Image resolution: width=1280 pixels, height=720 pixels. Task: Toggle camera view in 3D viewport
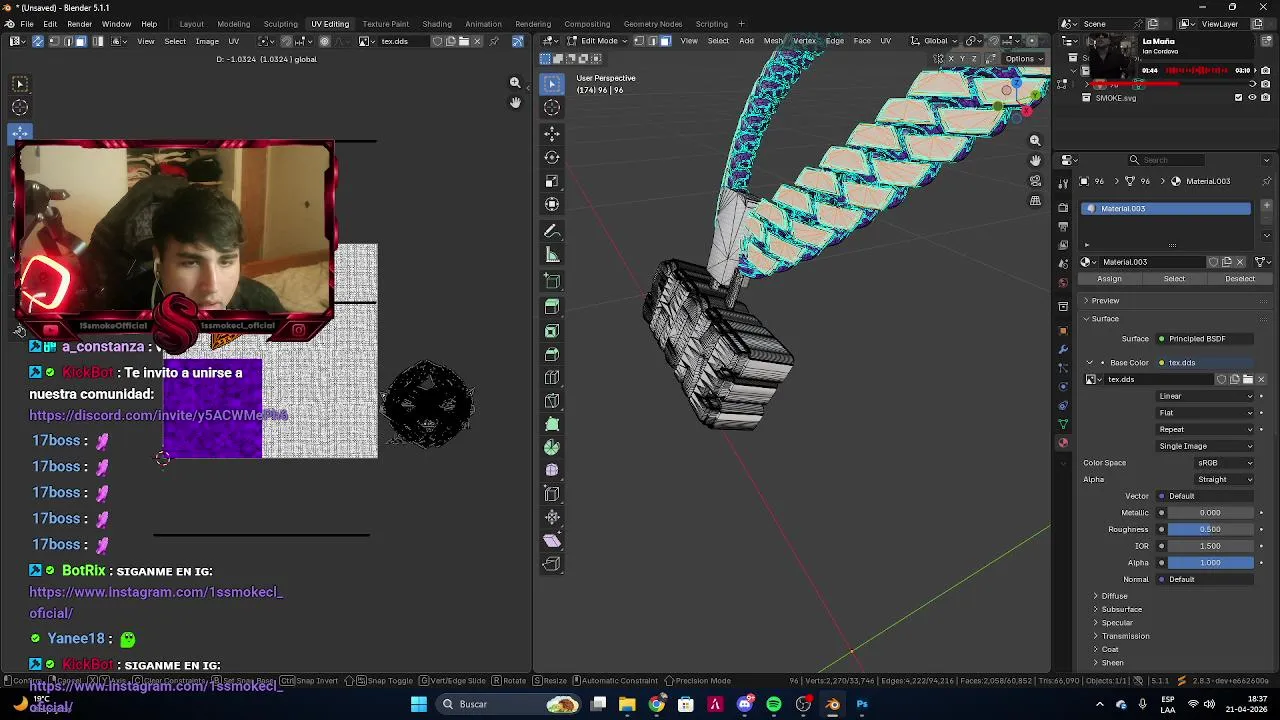point(1035,181)
